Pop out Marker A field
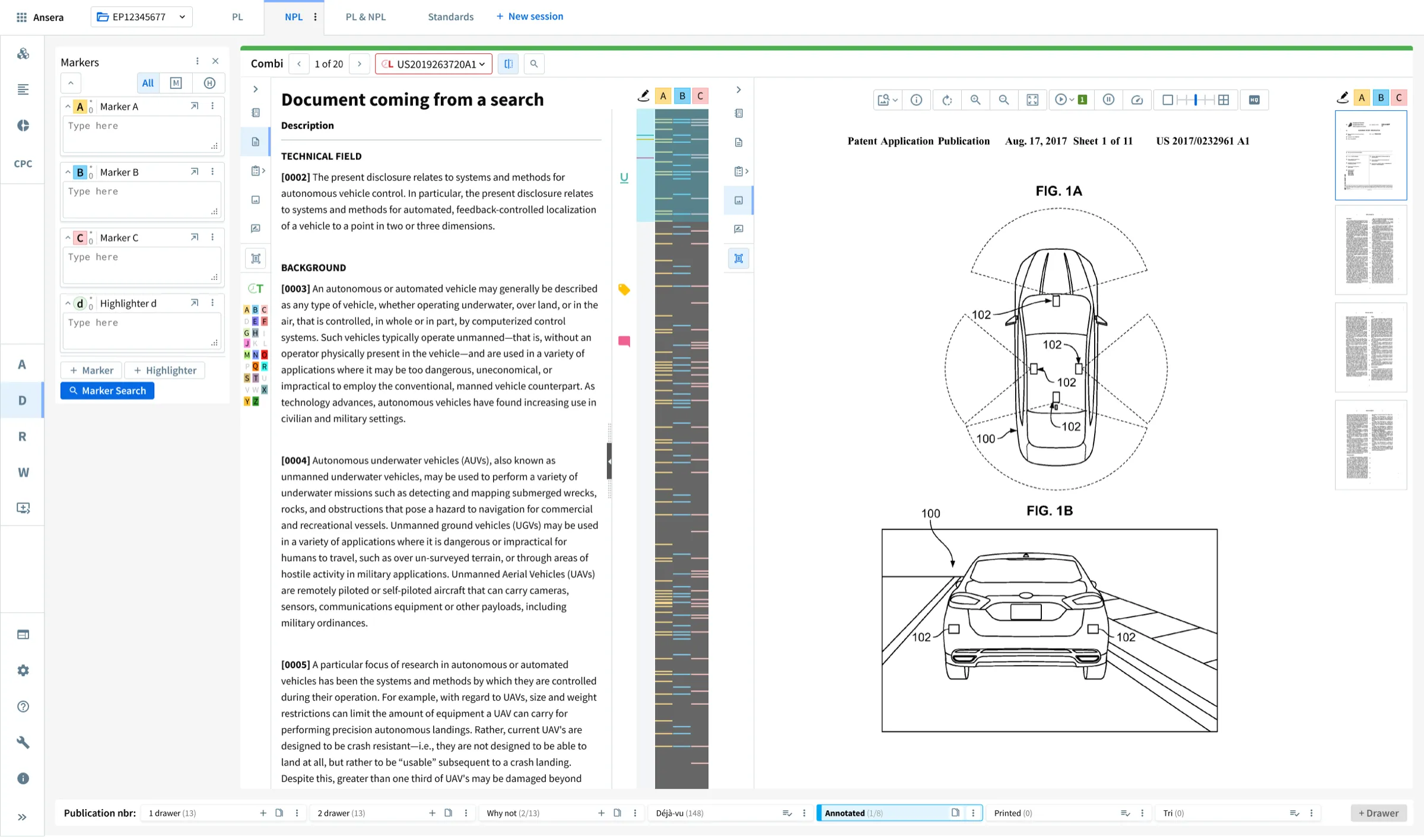The image size is (1424, 840). (194, 106)
